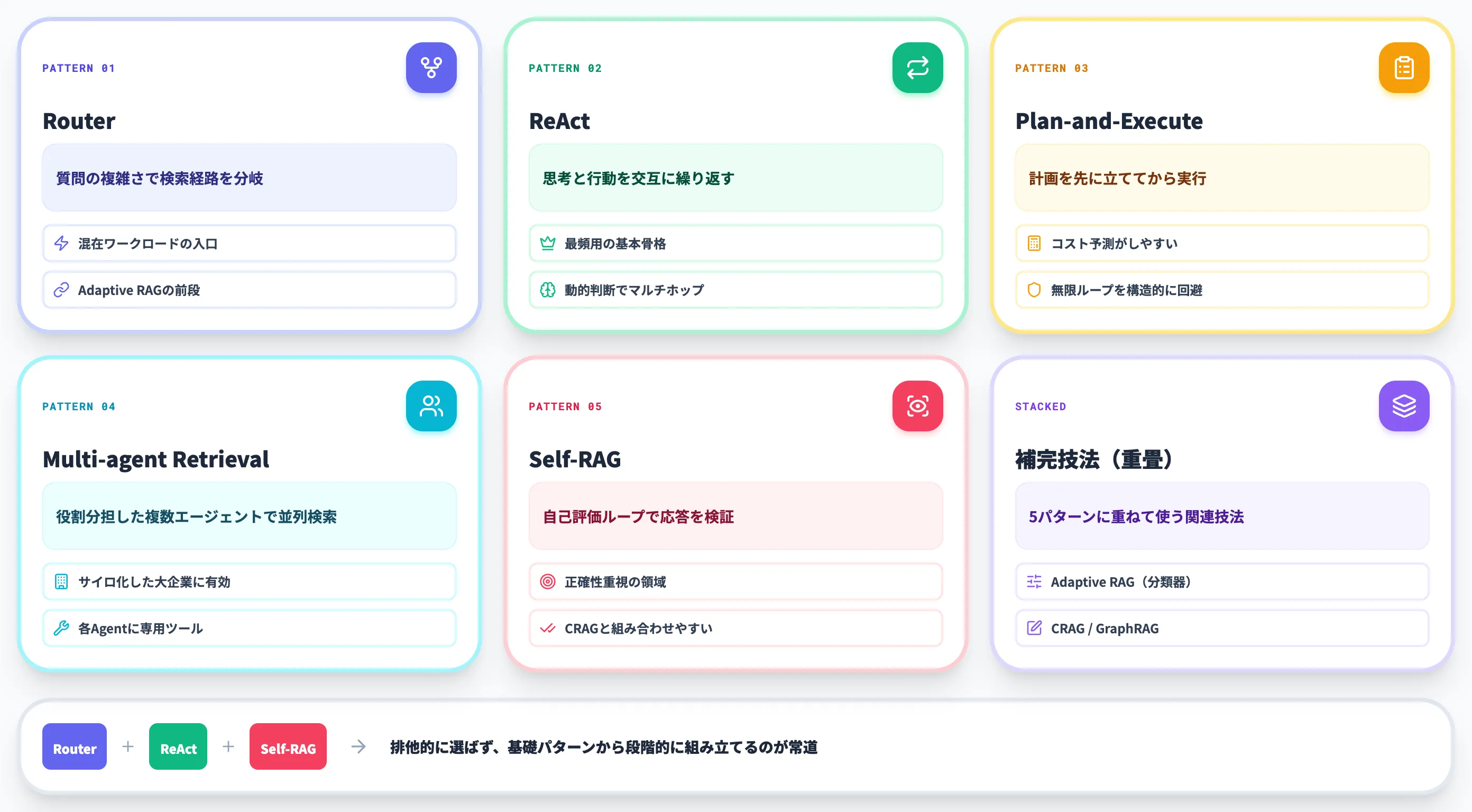Click the edit pencil icon beside CRAG / GraphRAG
The height and width of the screenshot is (812, 1472).
pos(1034,628)
